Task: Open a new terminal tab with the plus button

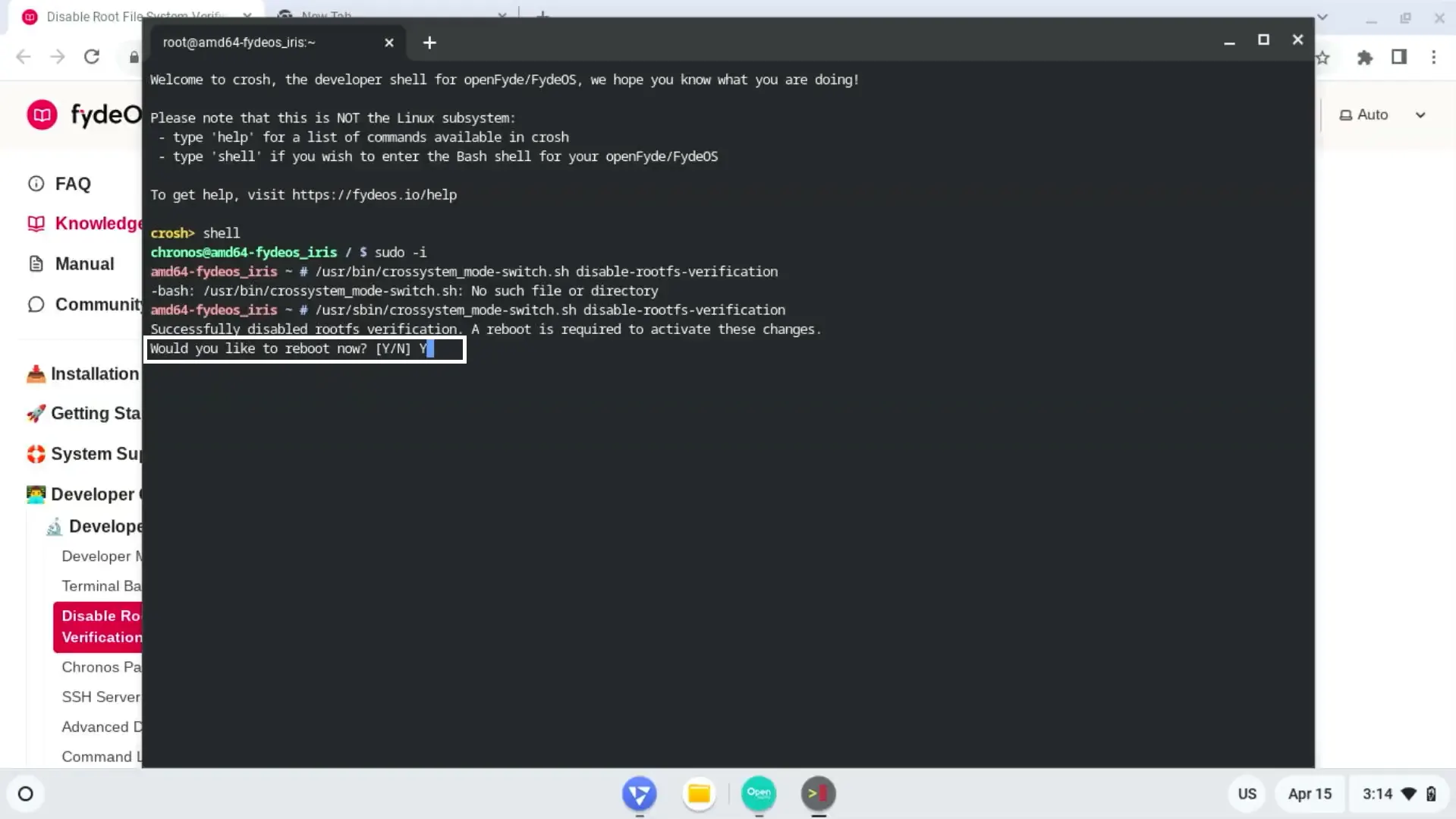Action: (x=429, y=43)
